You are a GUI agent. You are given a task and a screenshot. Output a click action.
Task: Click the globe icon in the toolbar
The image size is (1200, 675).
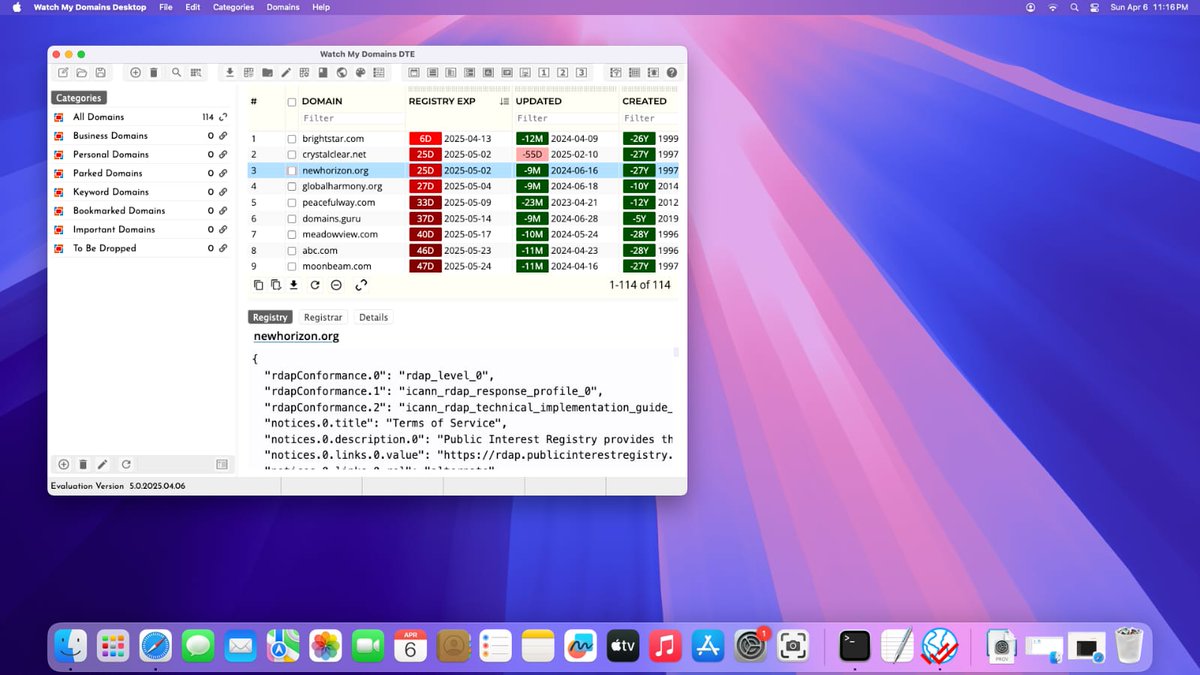click(341, 73)
